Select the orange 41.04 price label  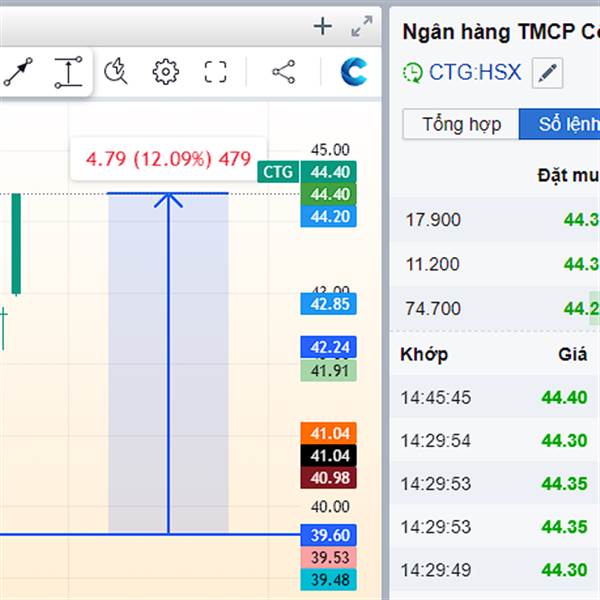pos(328,433)
